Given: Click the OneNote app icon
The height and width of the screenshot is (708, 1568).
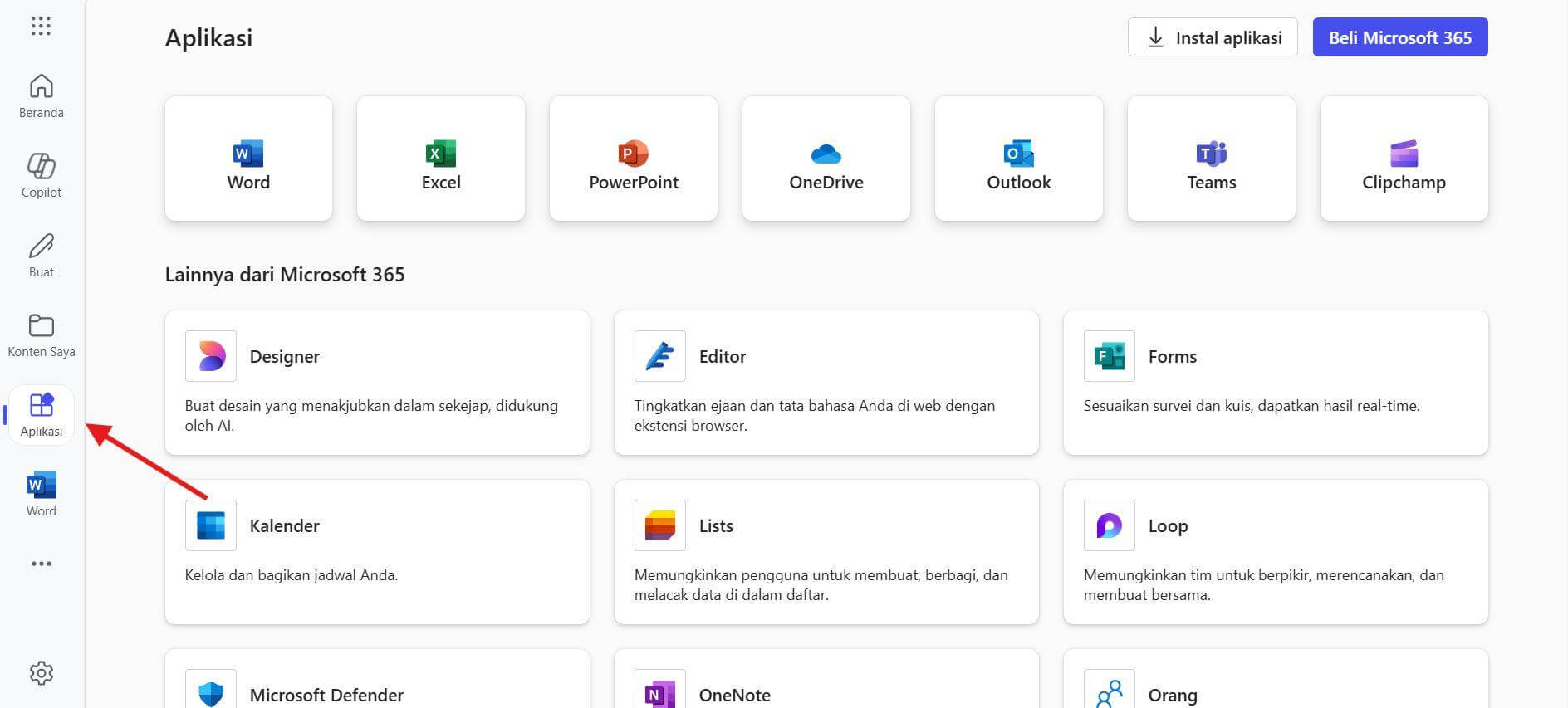Looking at the screenshot, I should coord(660,692).
